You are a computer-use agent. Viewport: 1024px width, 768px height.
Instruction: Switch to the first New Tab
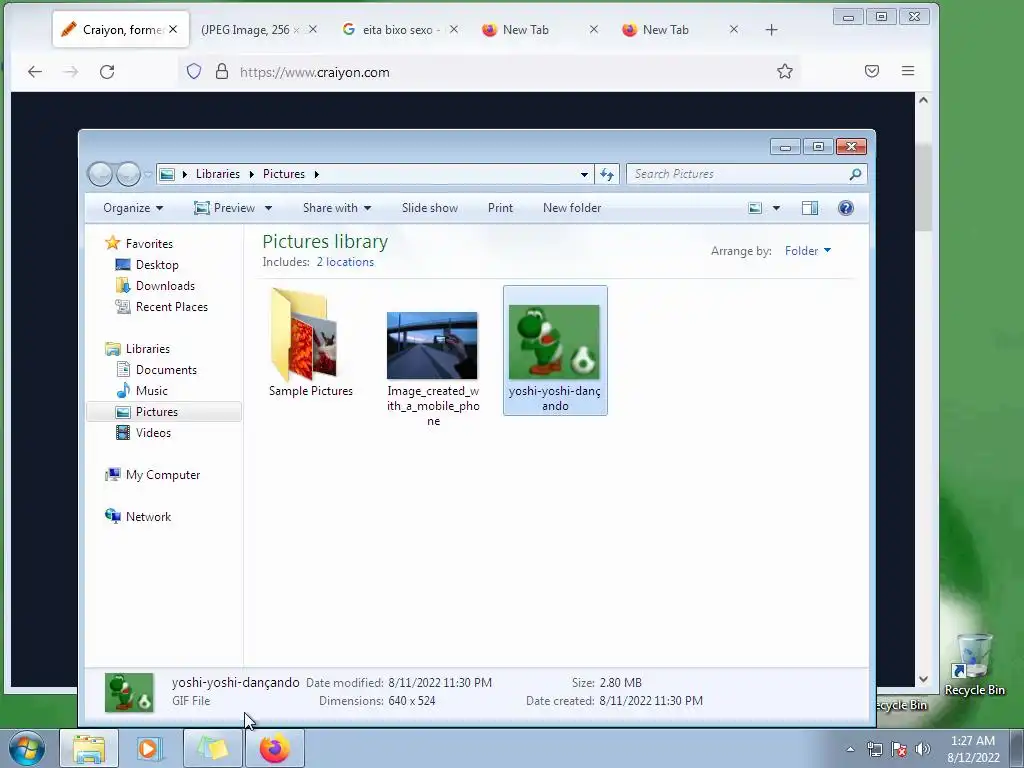[x=525, y=29]
